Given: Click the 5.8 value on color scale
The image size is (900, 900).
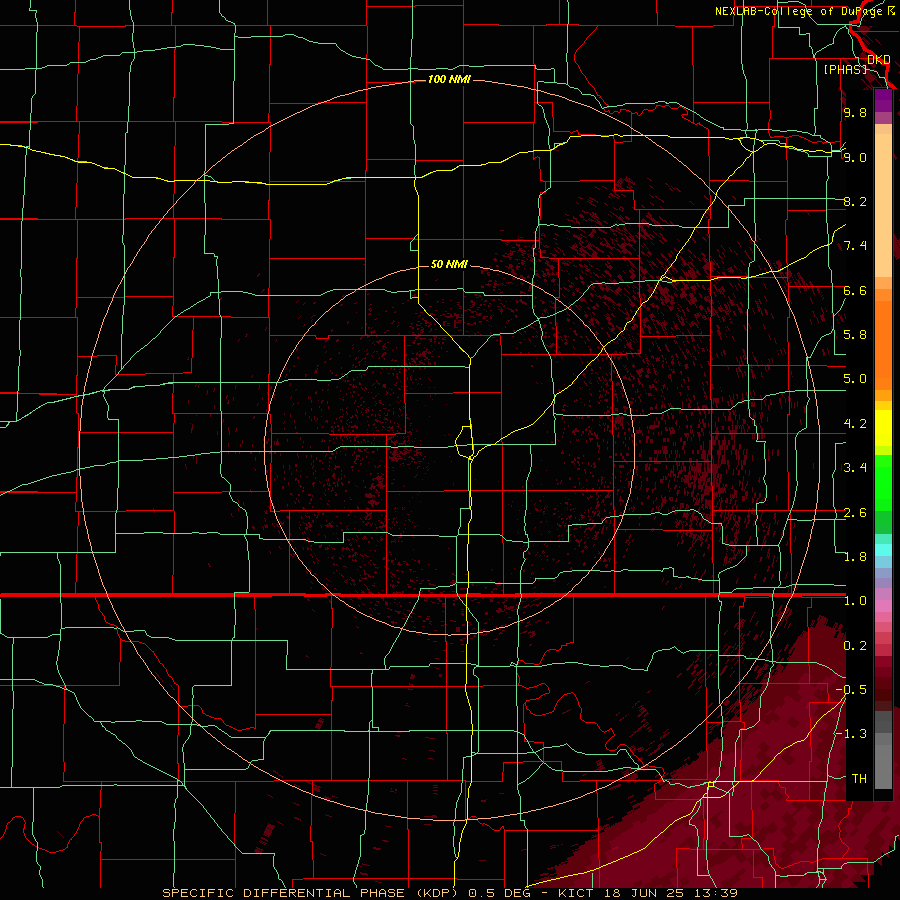Looking at the screenshot, I should 855,335.
